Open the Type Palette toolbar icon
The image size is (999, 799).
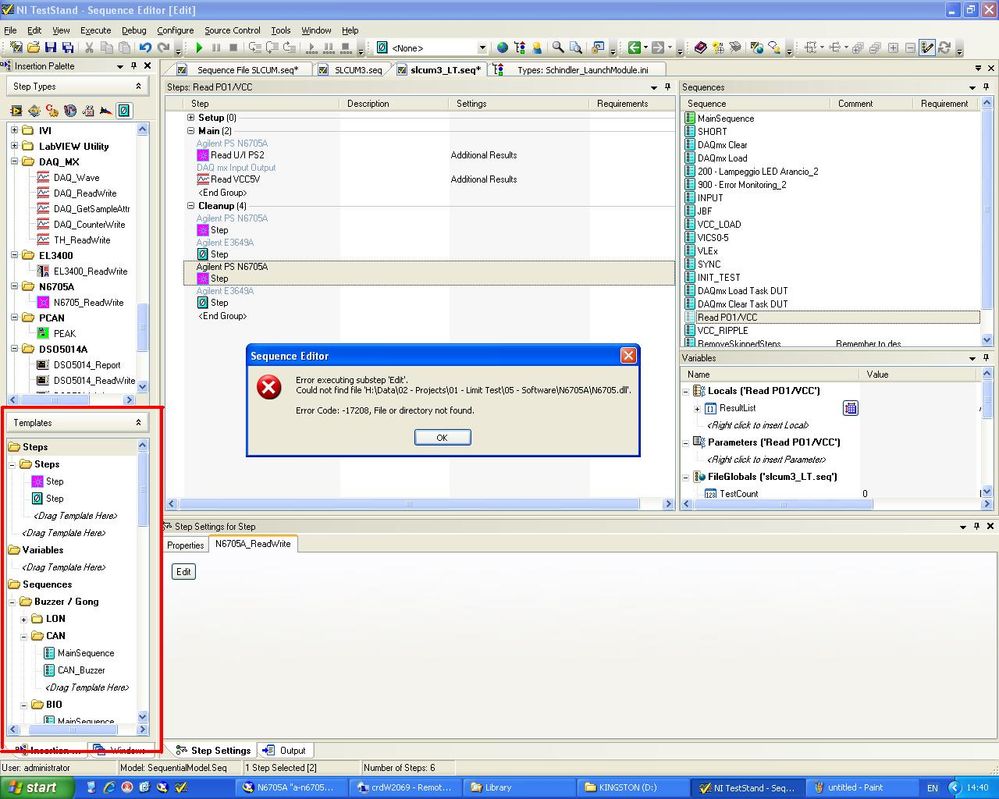tap(520, 48)
